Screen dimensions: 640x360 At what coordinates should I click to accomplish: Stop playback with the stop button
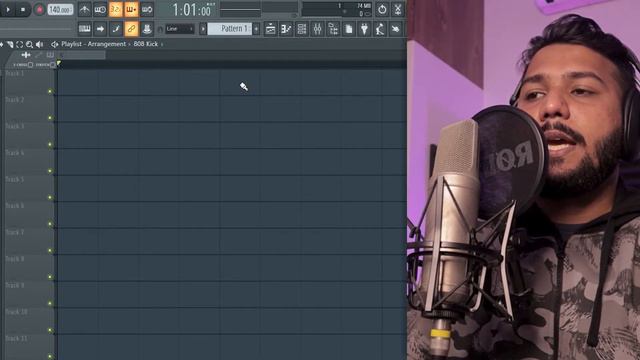pos(23,9)
